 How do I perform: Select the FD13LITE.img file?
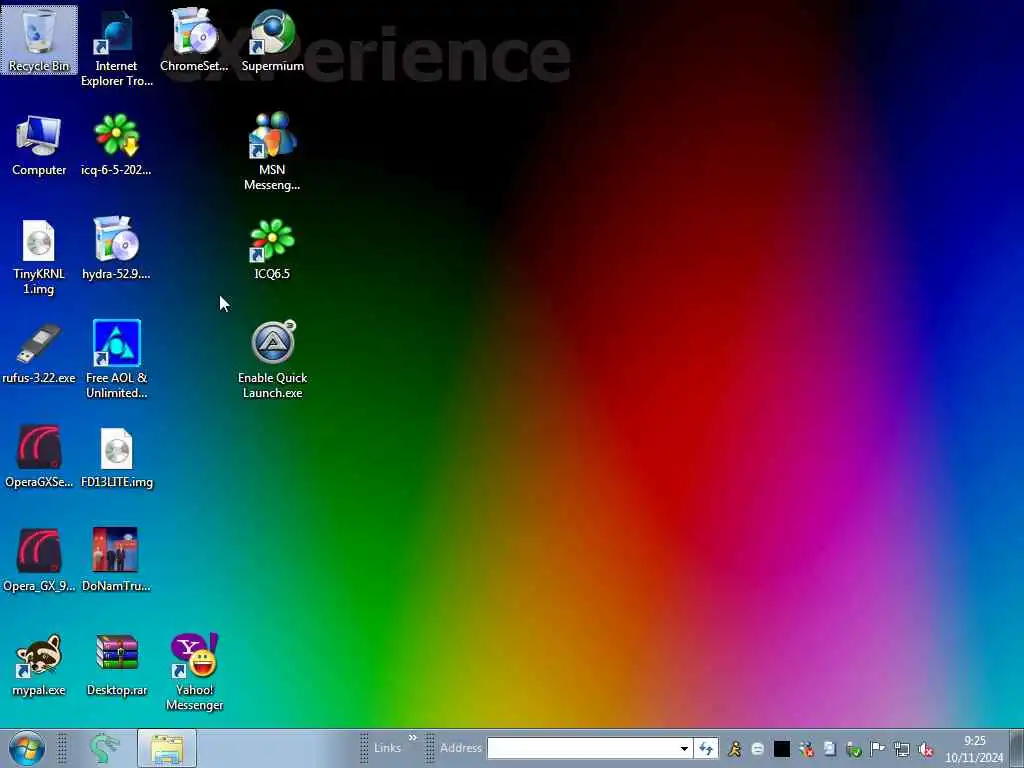click(x=116, y=456)
